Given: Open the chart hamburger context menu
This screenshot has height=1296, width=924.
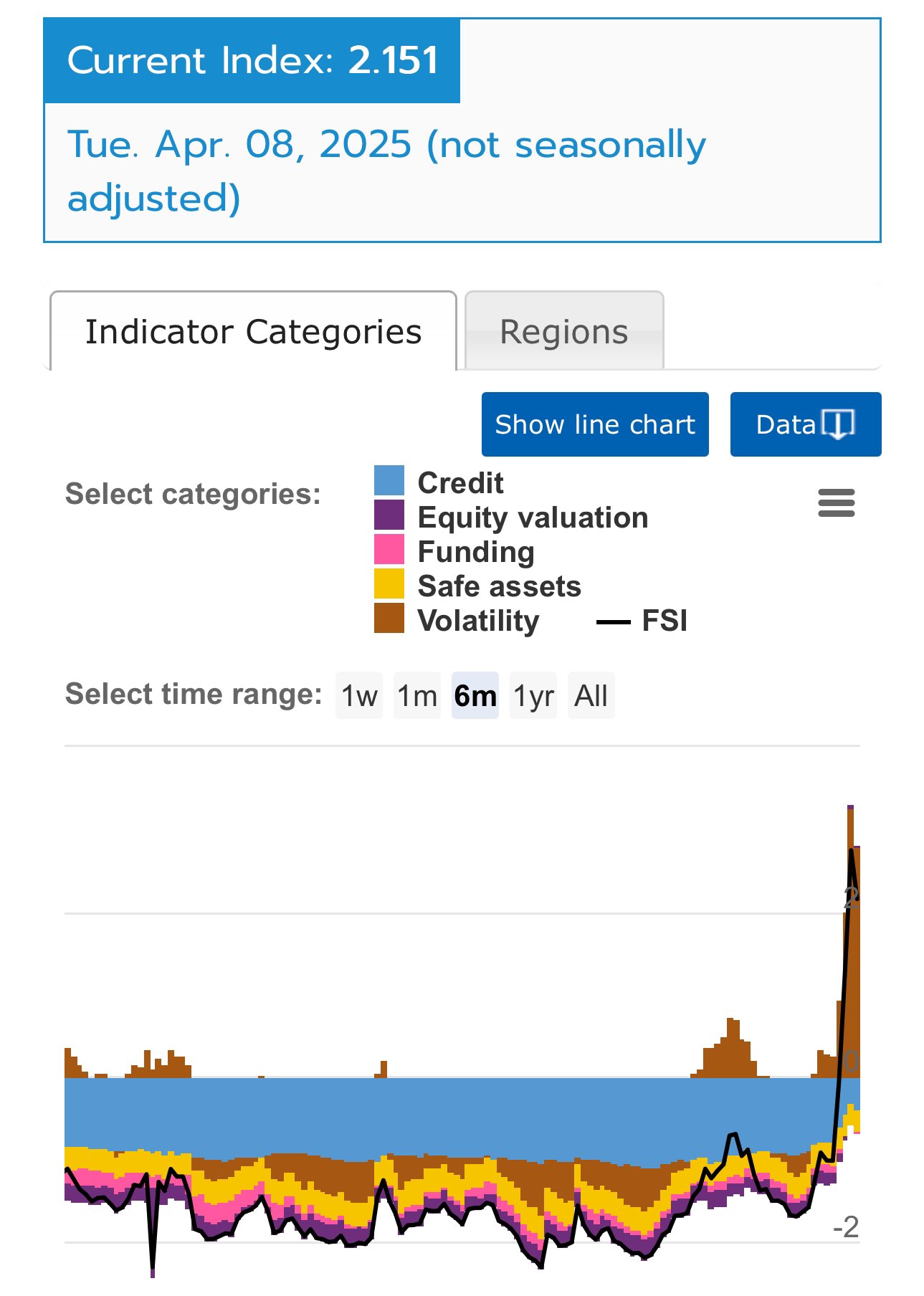Looking at the screenshot, I should pos(836,502).
